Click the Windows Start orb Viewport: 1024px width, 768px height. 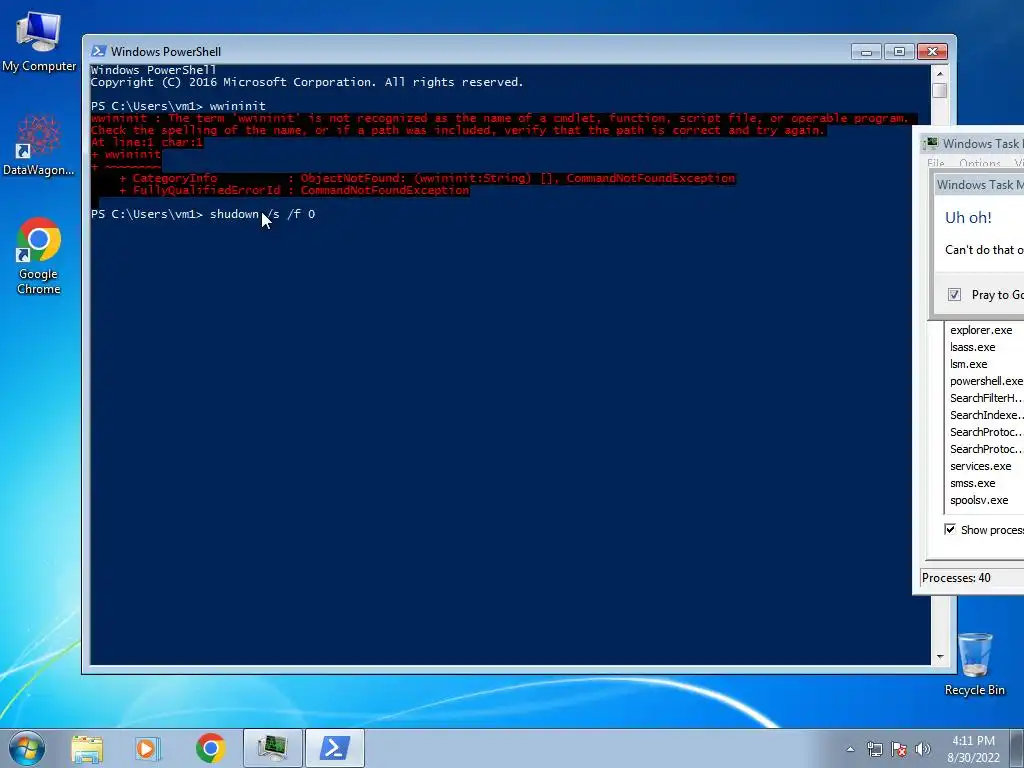tap(27, 748)
